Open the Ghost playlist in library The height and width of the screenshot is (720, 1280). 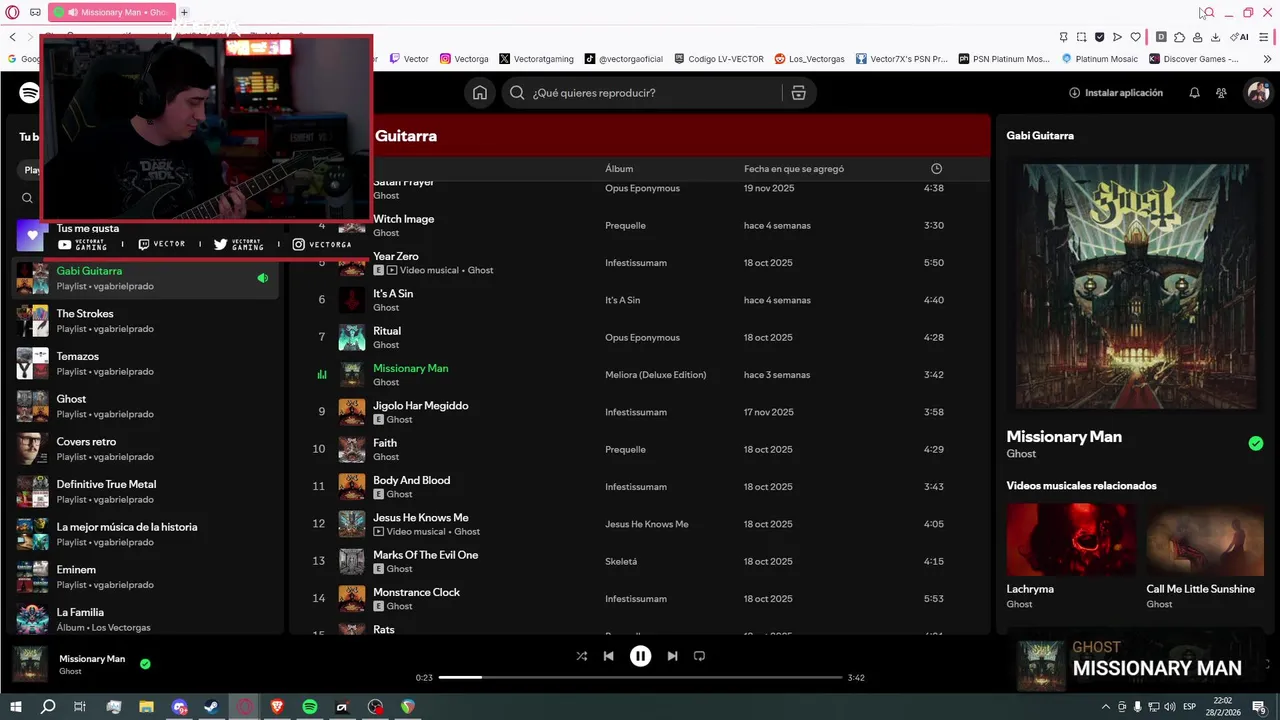click(145, 406)
